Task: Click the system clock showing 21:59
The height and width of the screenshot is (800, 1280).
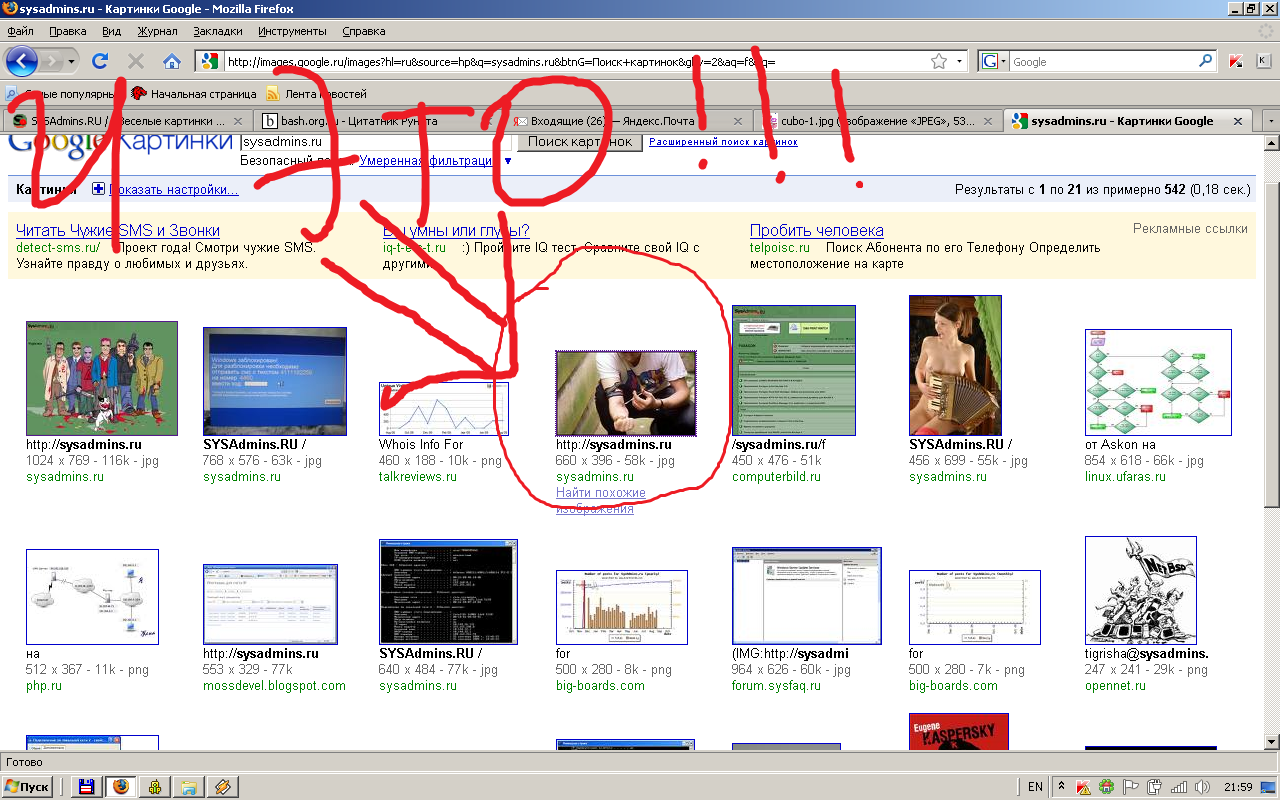Action: click(x=1238, y=787)
